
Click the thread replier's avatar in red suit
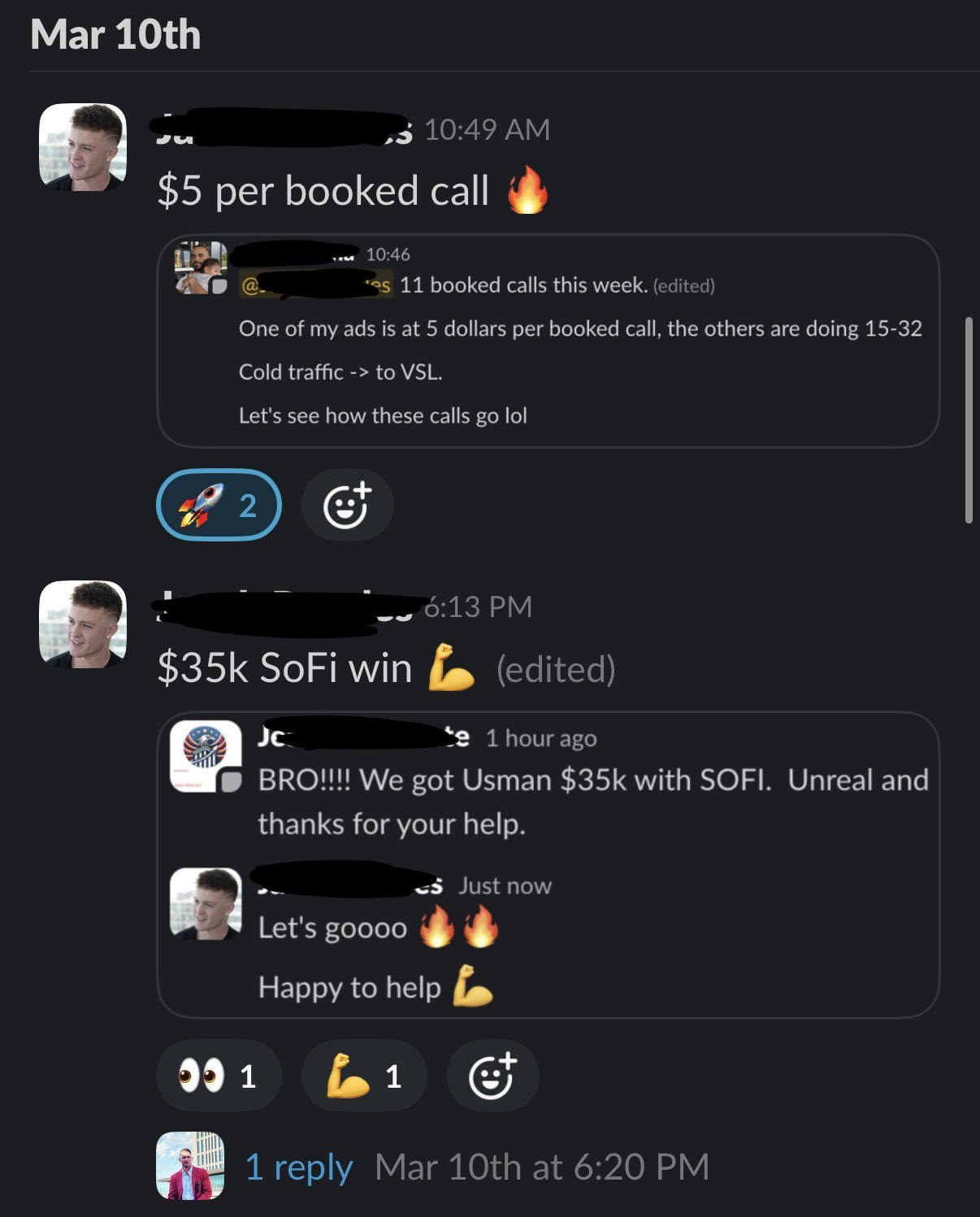(190, 1166)
